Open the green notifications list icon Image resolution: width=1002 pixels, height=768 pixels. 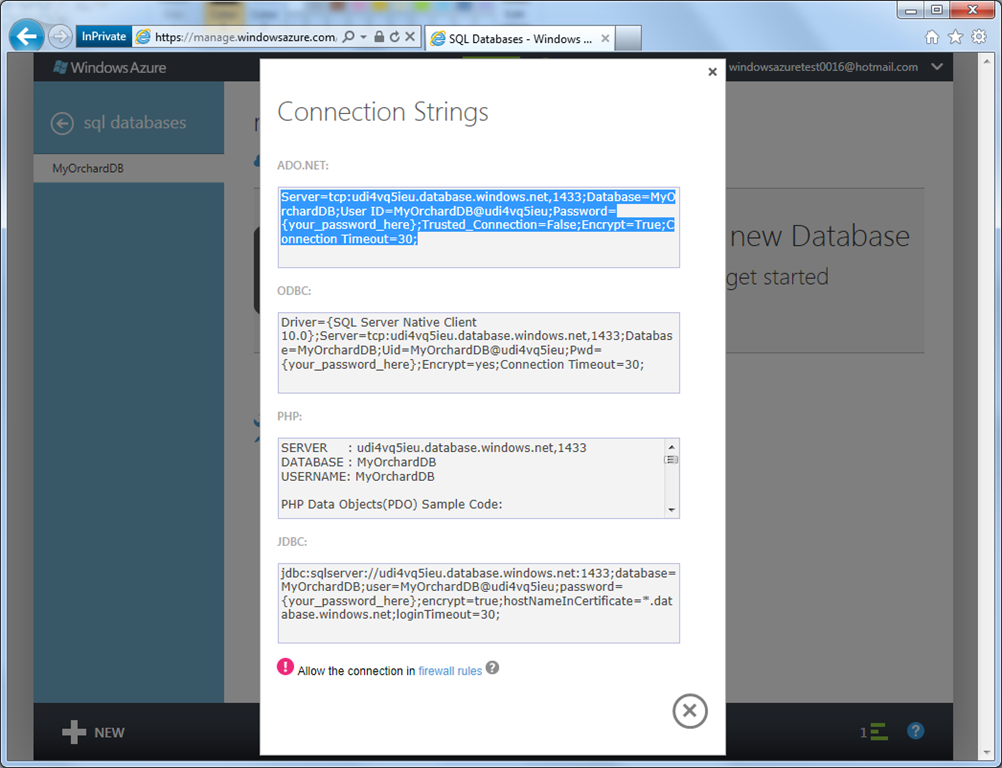878,732
